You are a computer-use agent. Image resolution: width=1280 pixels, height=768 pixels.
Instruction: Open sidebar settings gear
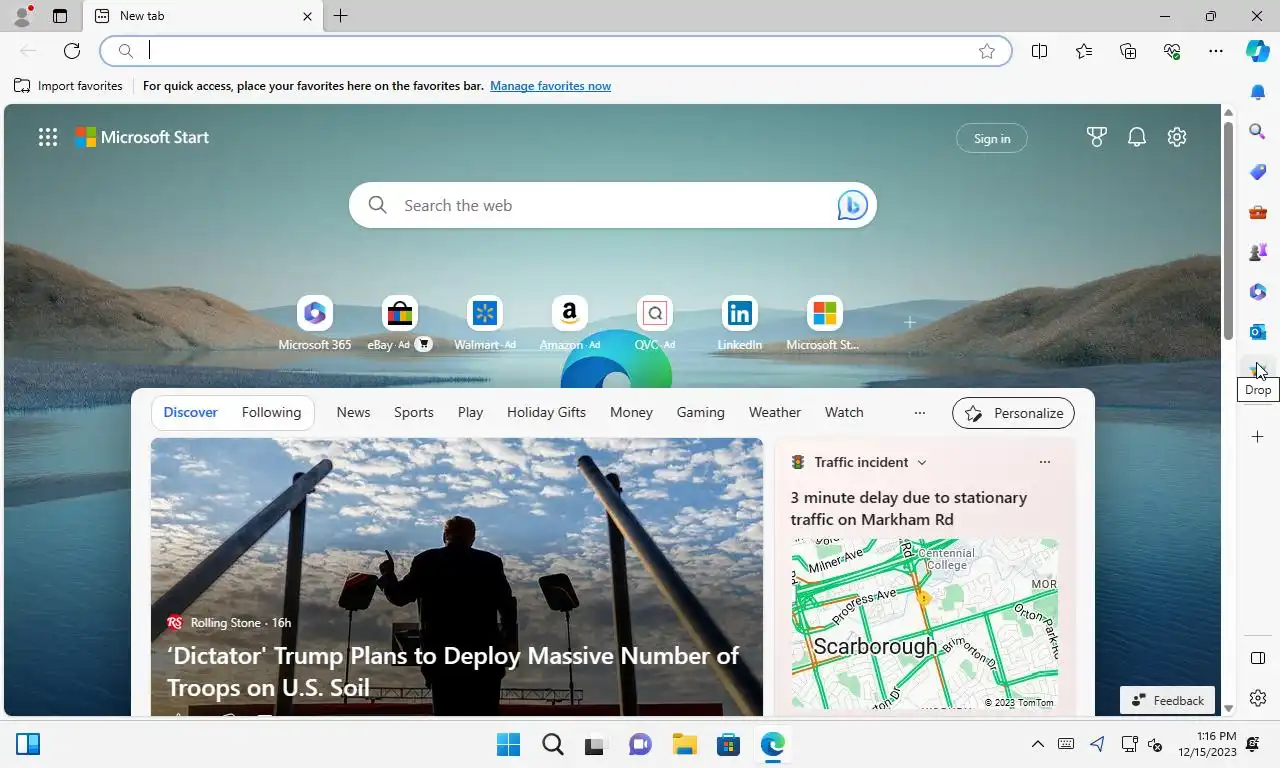[1258, 698]
